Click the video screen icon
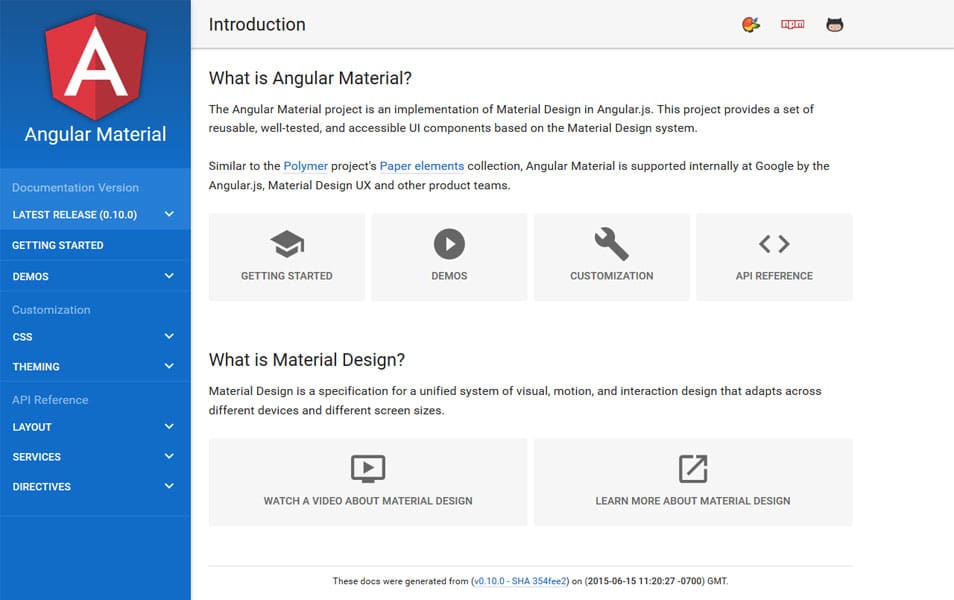 pos(368,469)
